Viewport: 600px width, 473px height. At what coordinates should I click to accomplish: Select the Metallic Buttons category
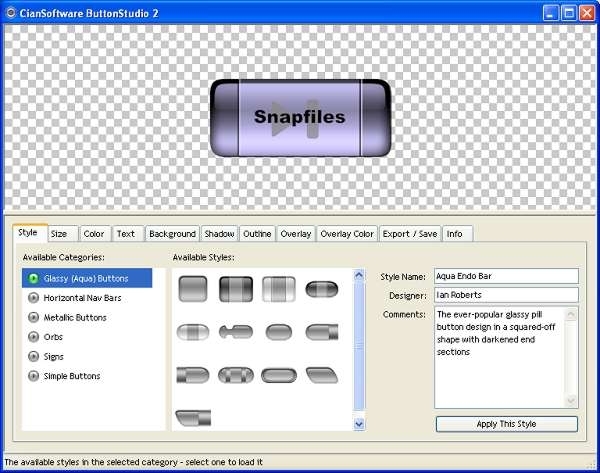[87, 317]
